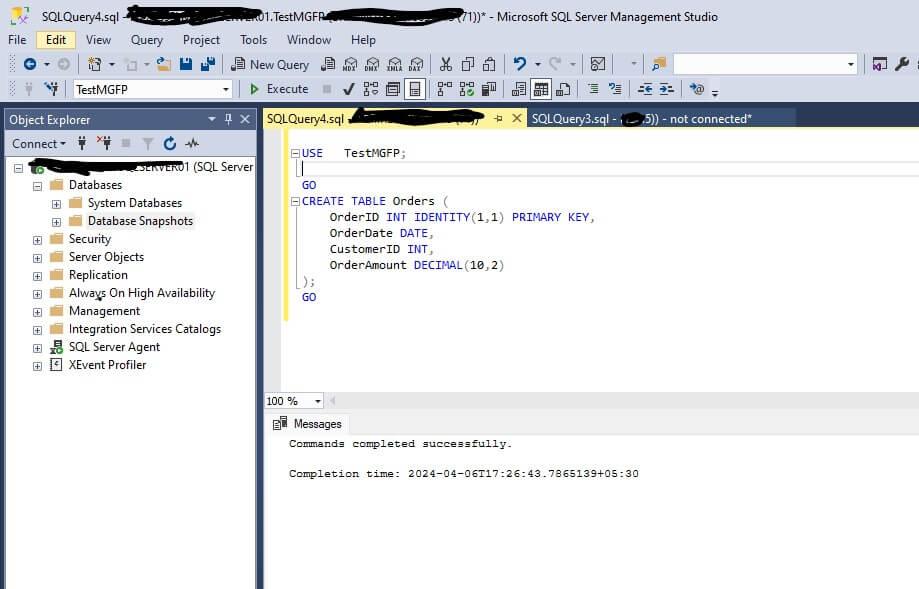The image size is (919, 589).
Task: Toggle auto-hide pin on Object Explorer
Action: click(x=228, y=119)
